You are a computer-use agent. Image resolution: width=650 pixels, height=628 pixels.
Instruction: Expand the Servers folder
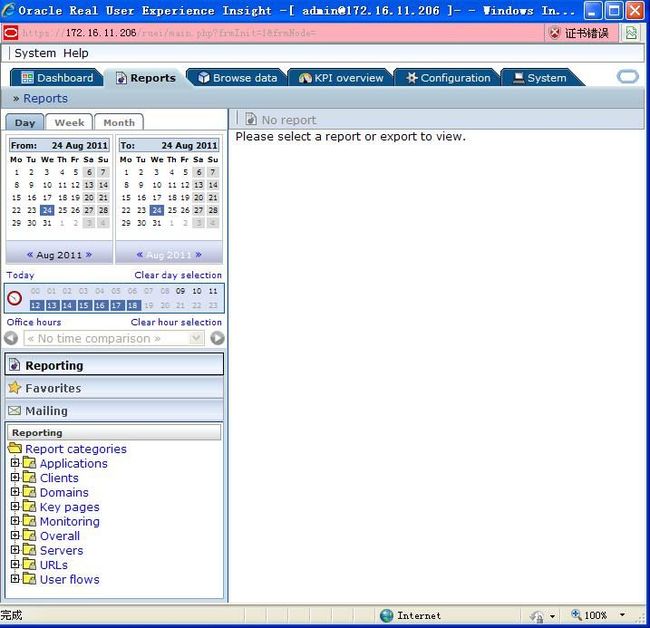point(15,549)
